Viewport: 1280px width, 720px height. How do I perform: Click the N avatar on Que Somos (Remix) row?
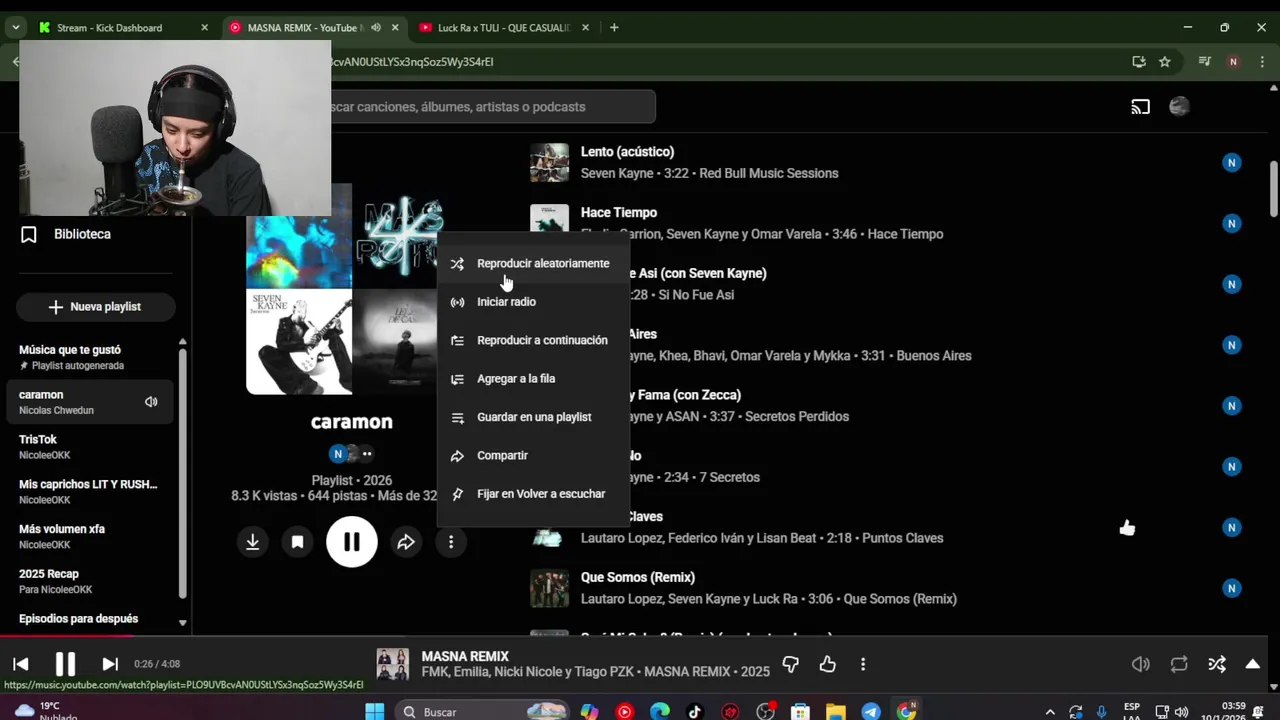(x=1232, y=588)
